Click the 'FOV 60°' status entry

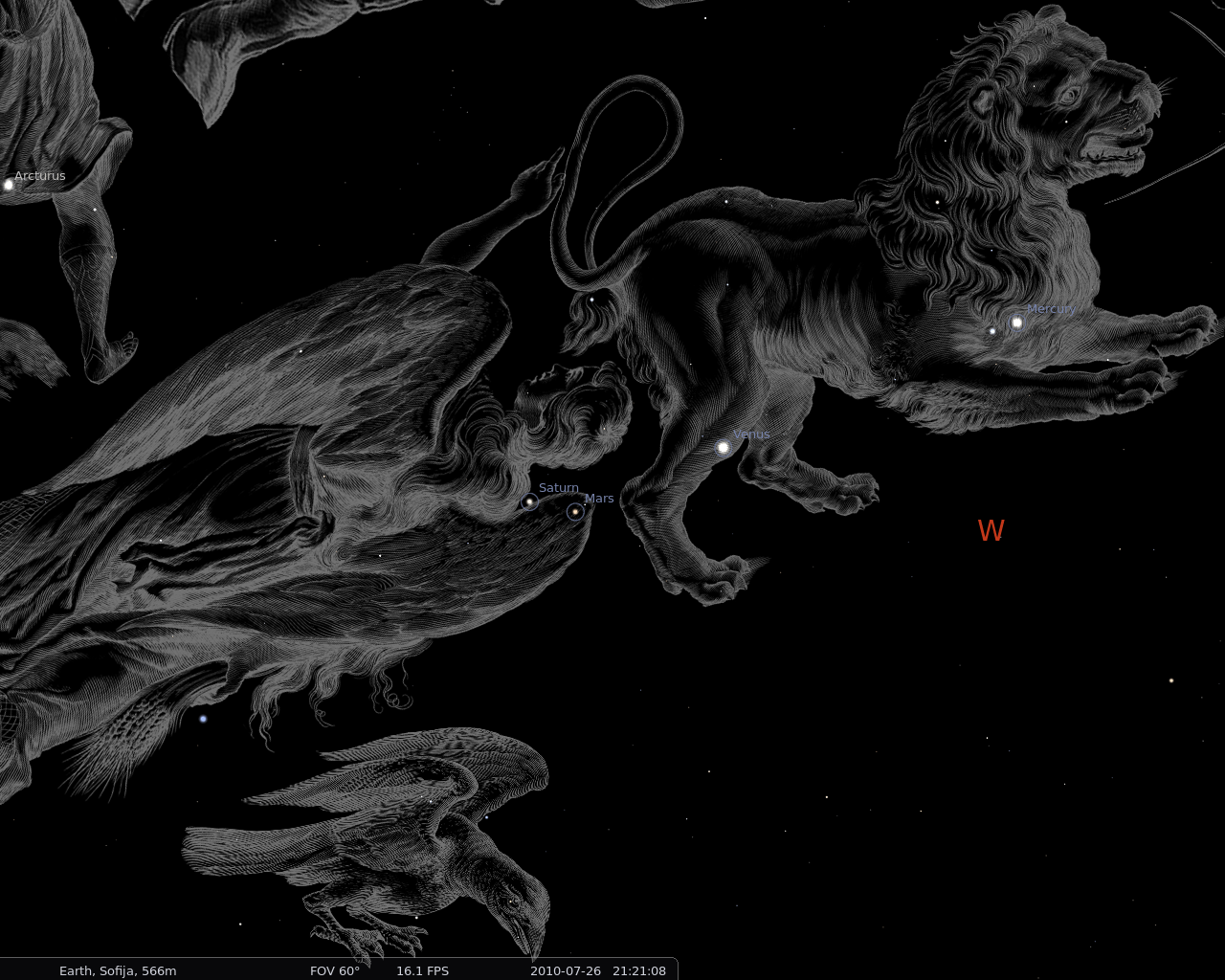click(335, 970)
